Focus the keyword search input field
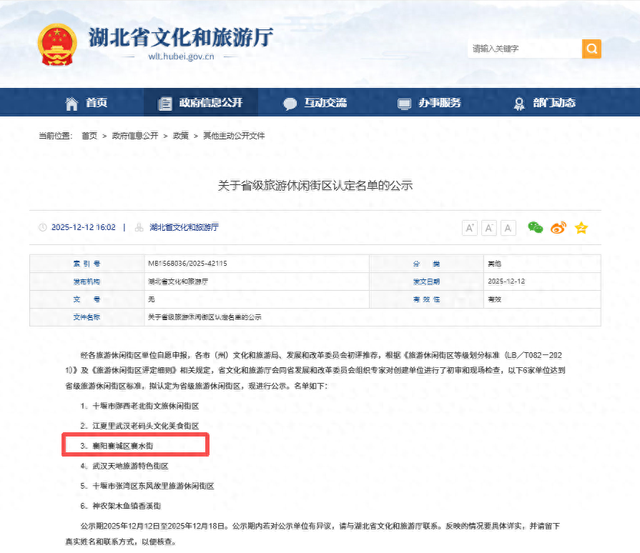This screenshot has width=640, height=553. click(x=525, y=49)
